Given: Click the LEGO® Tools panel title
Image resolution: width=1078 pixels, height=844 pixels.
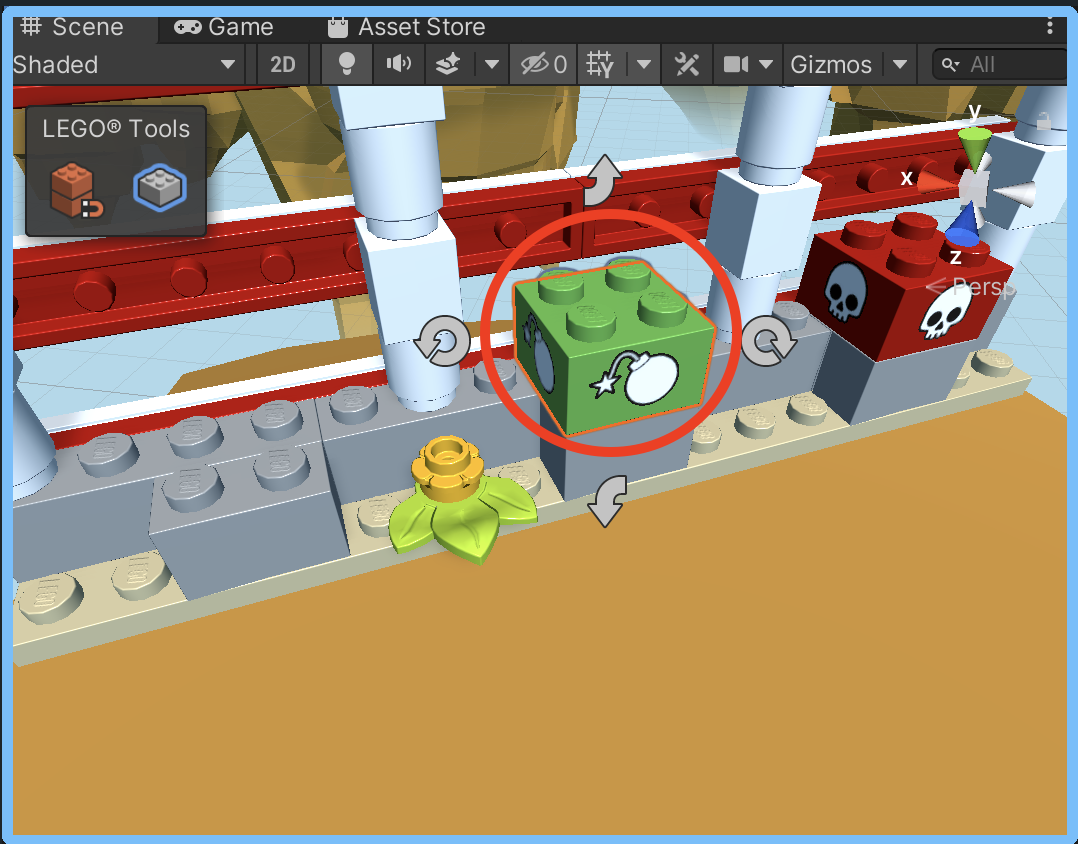Looking at the screenshot, I should [116, 129].
